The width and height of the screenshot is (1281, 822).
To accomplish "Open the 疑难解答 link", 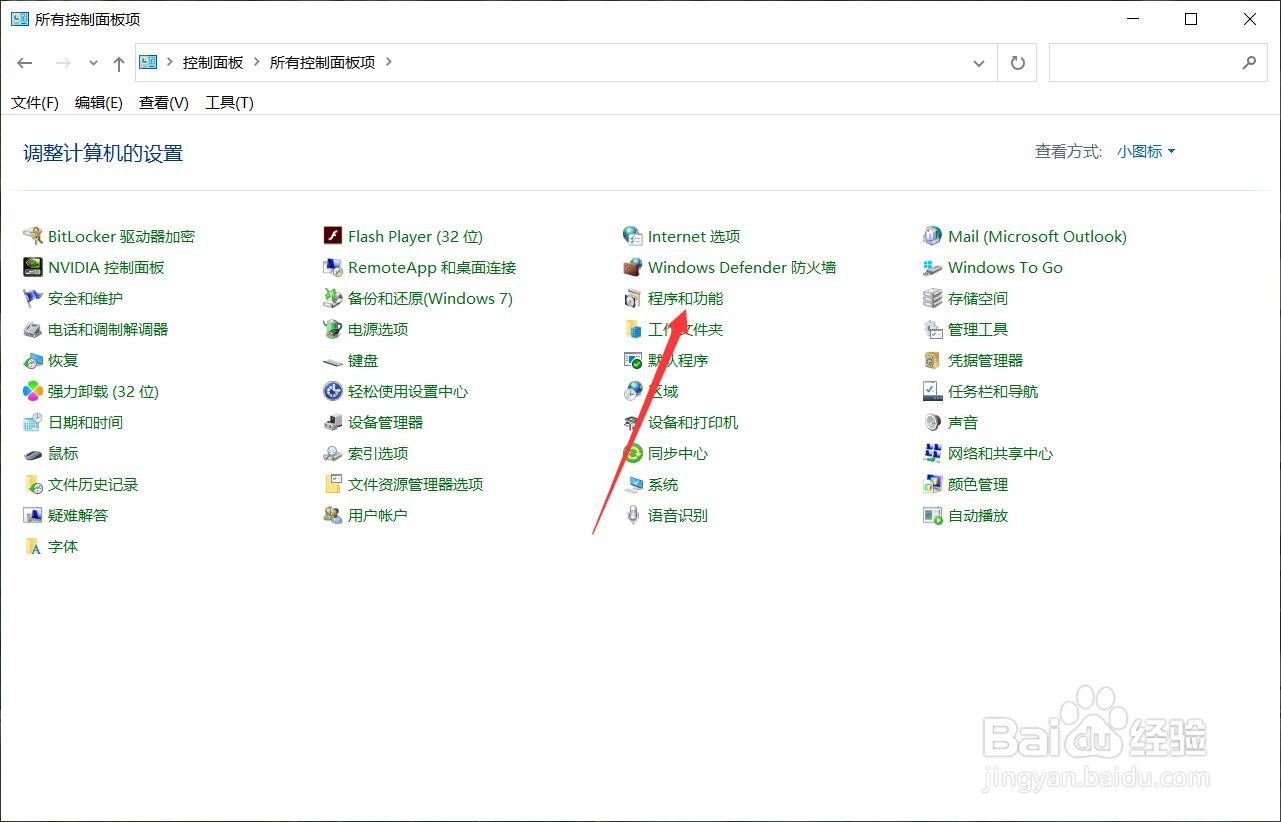I will pyautogui.click(x=78, y=515).
